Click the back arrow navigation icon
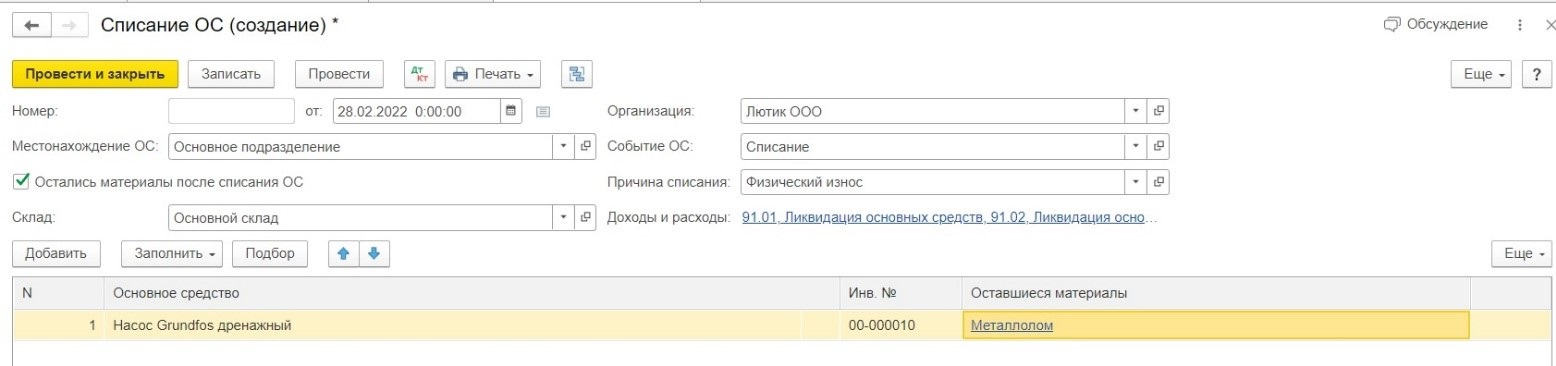 (x=30, y=26)
